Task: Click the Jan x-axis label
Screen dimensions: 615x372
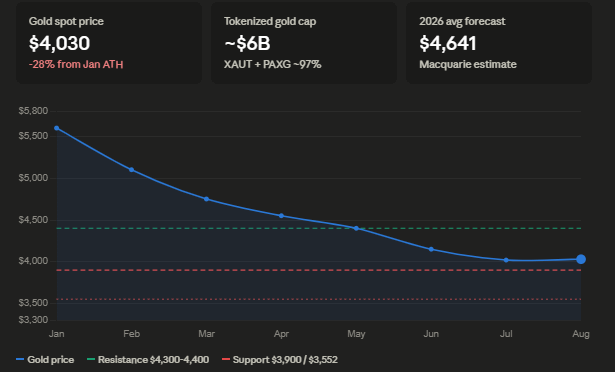Action: click(56, 334)
